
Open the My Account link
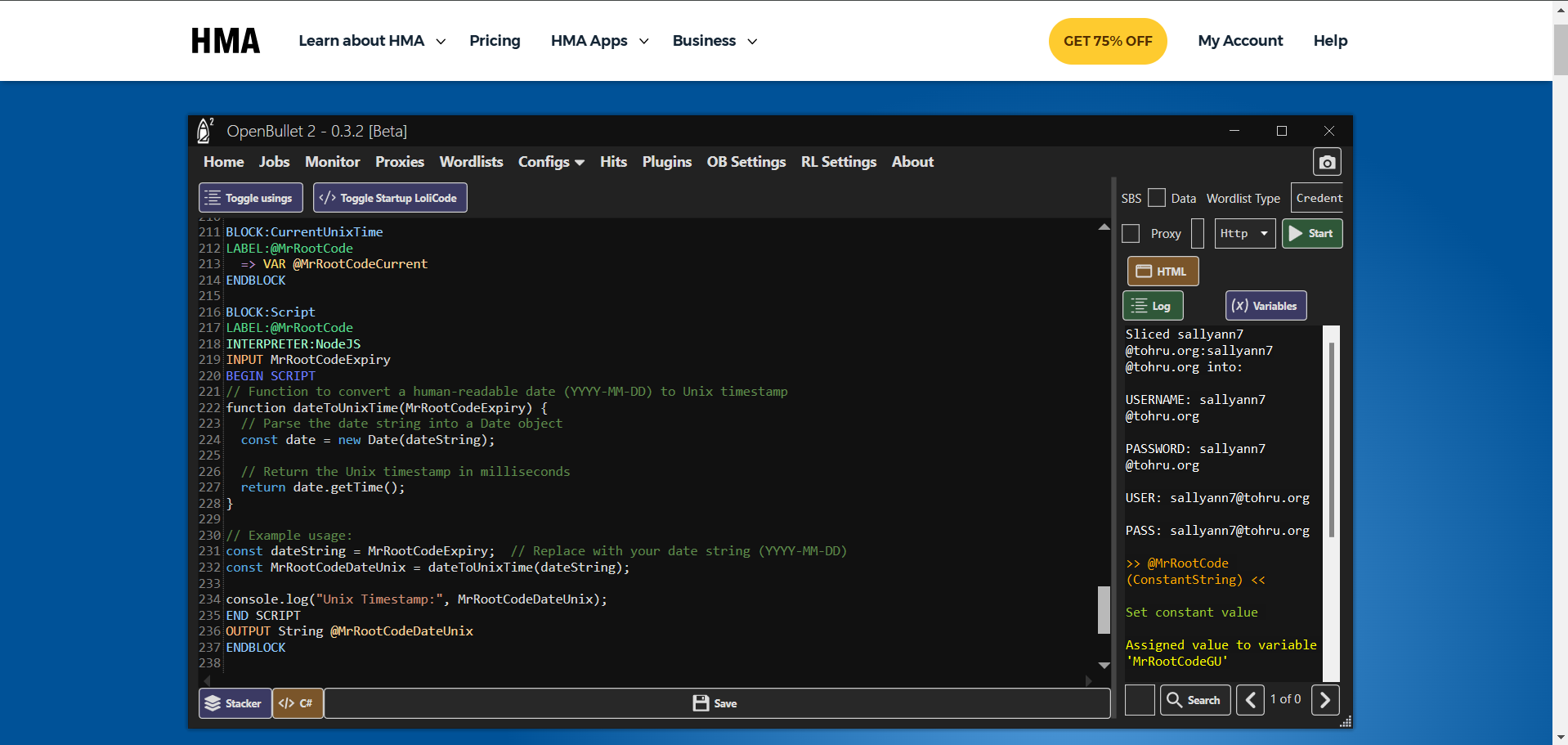click(1240, 41)
